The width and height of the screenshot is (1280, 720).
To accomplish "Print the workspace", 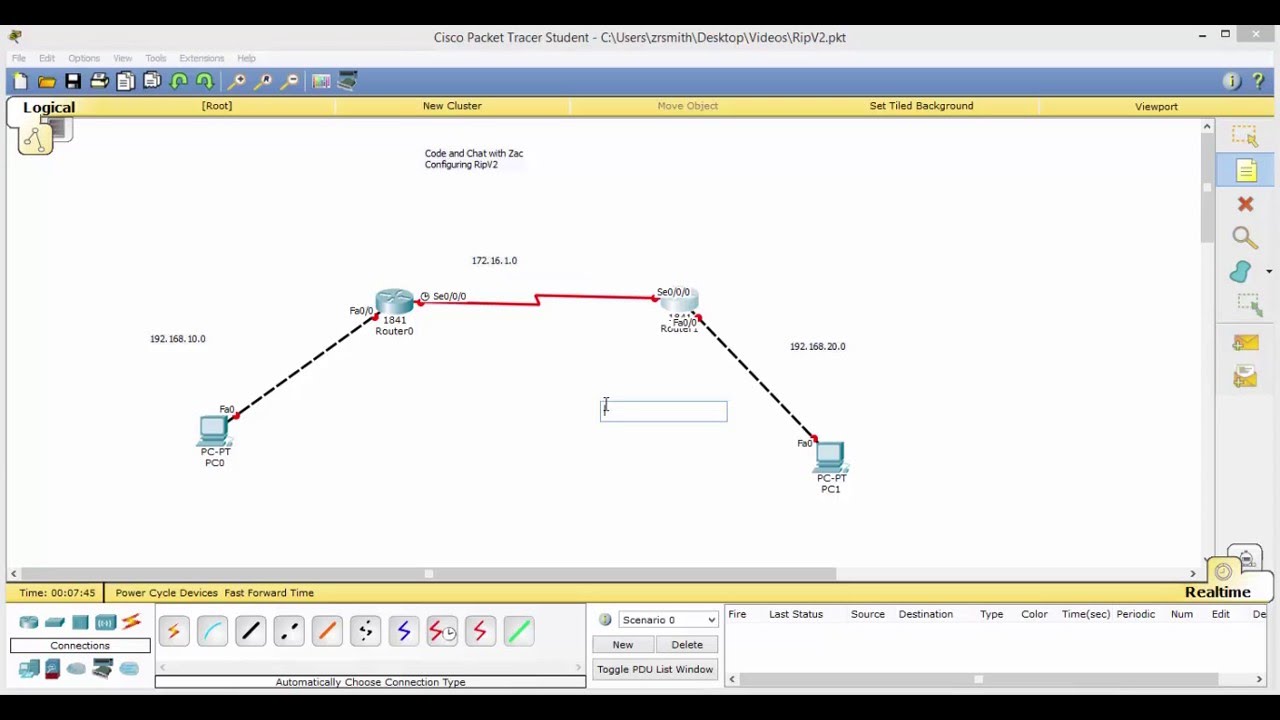I will tap(99, 82).
